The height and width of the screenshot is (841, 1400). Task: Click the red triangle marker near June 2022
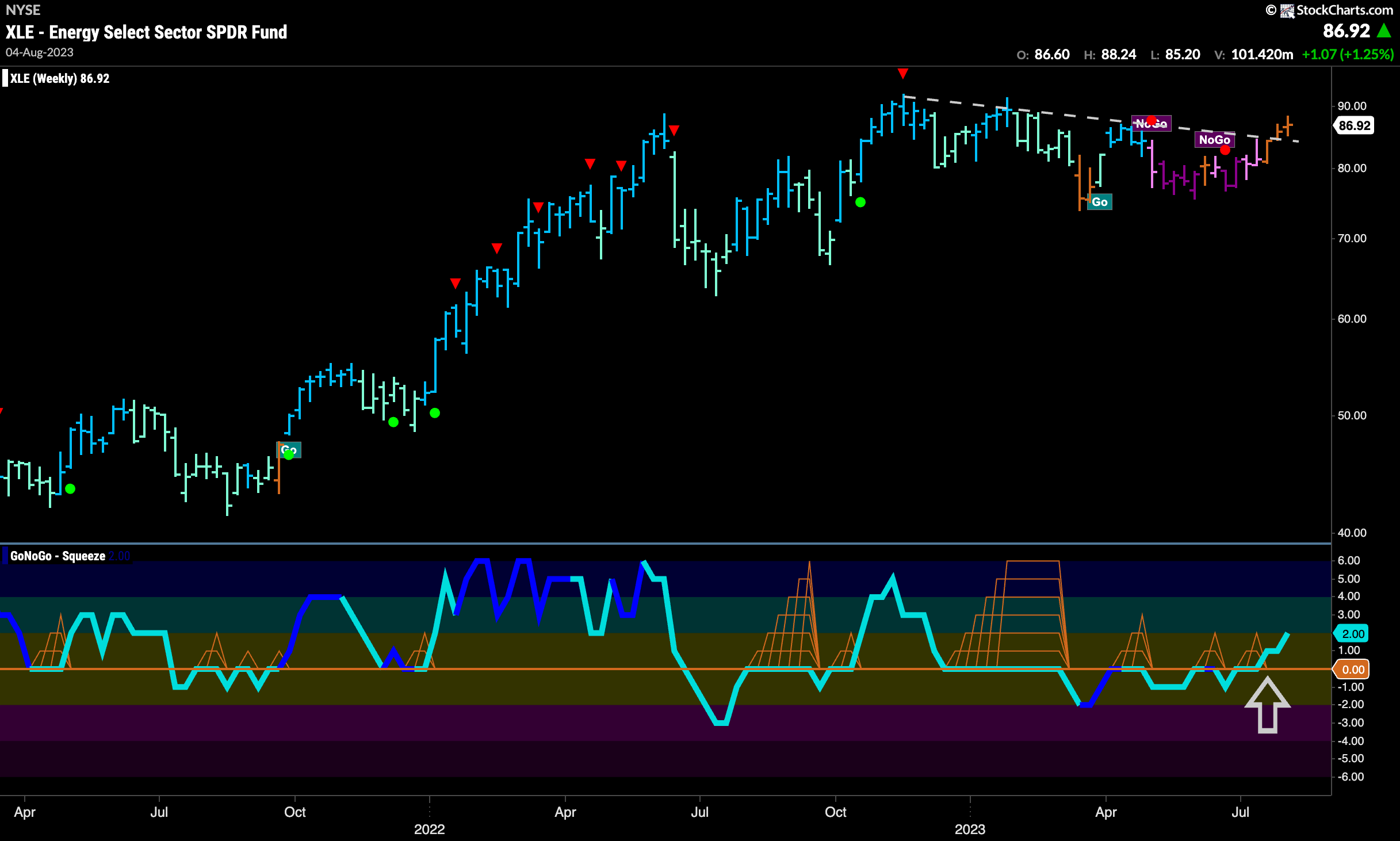pos(674,130)
